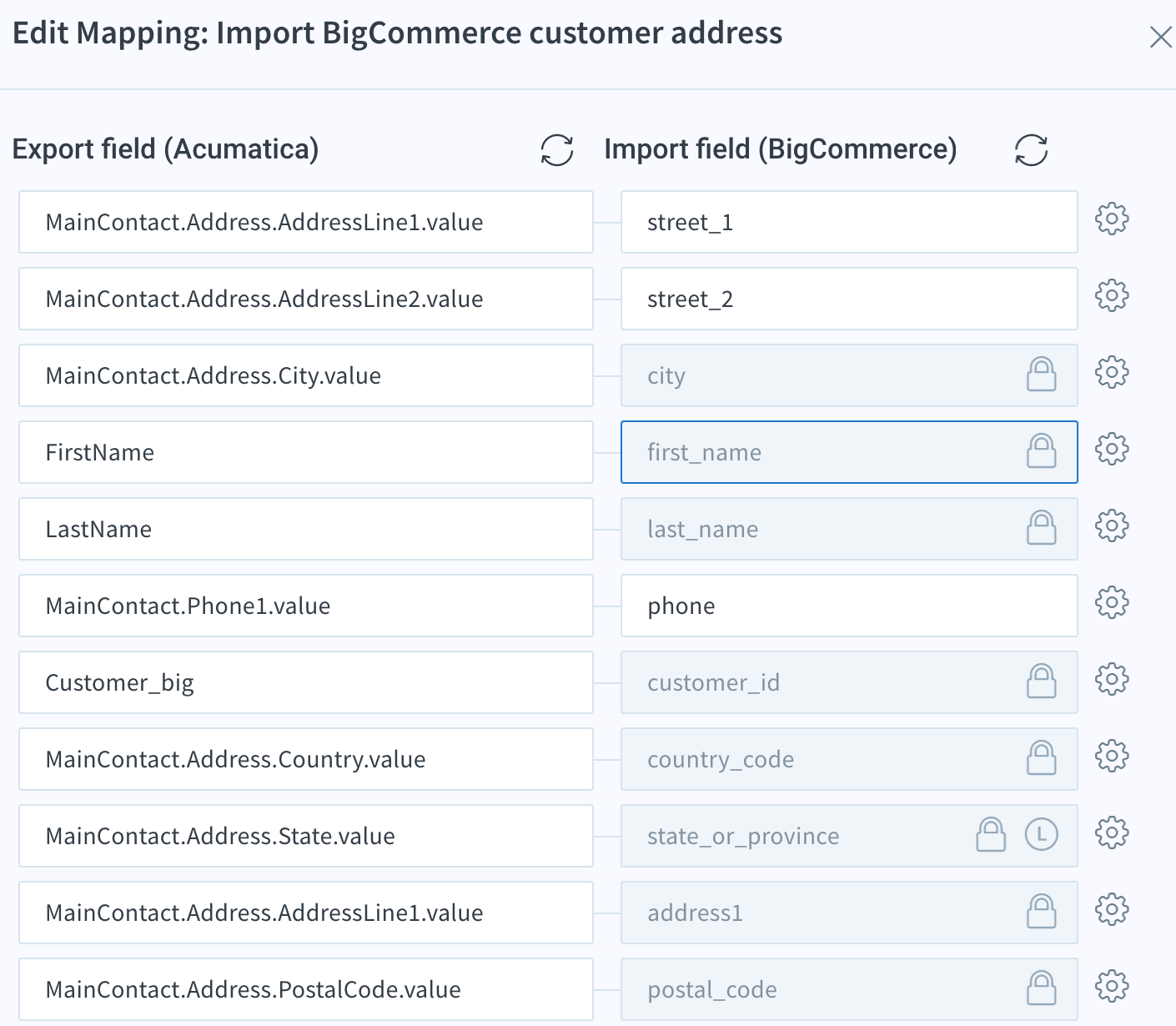Click the 'Import field (BigCommerce)' column heading
1176x1026 pixels.
[781, 149]
